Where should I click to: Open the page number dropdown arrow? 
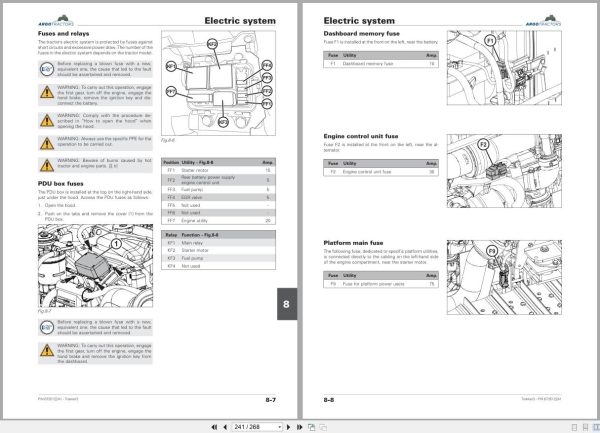[280, 427]
